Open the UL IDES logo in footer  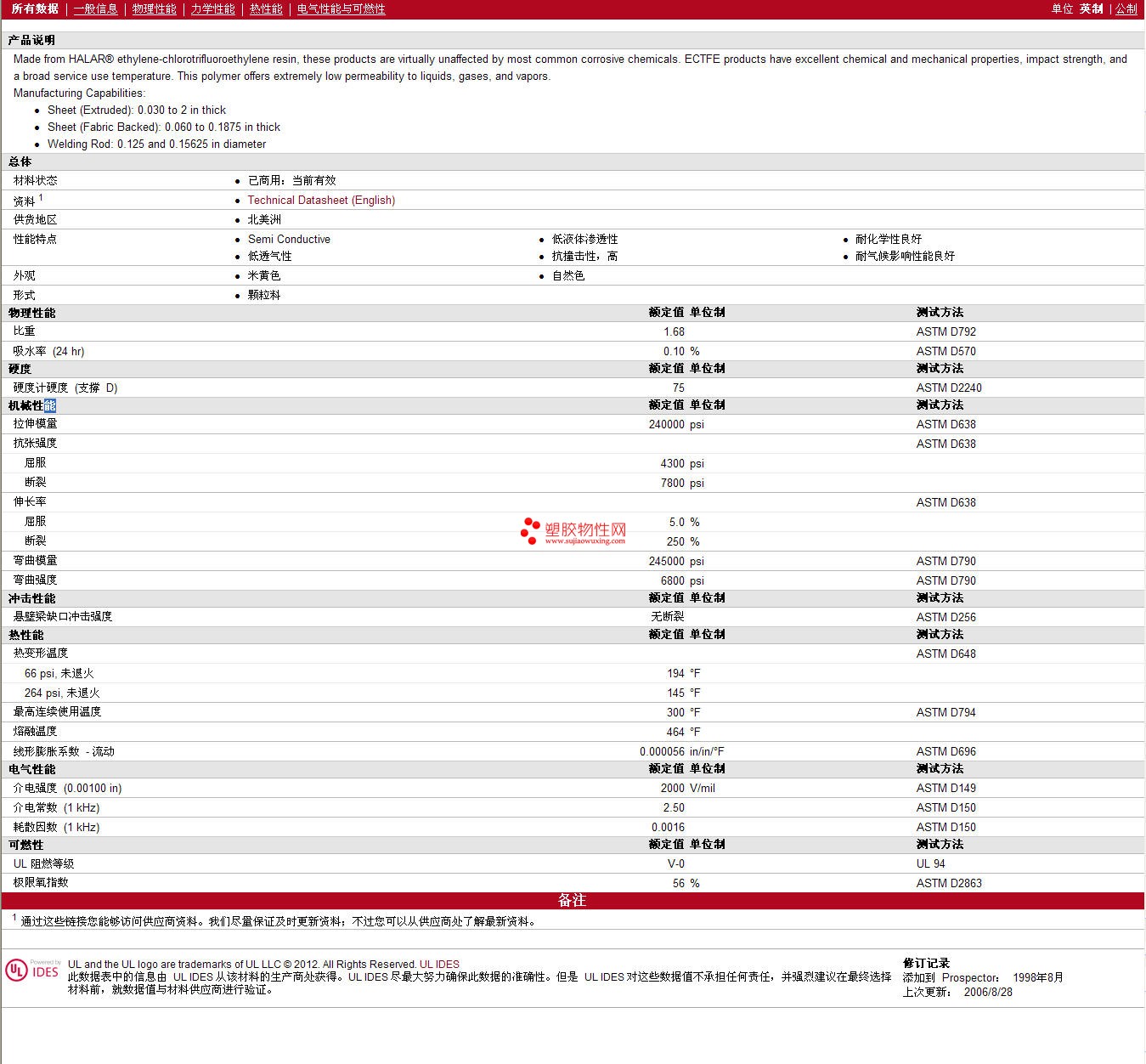32,971
